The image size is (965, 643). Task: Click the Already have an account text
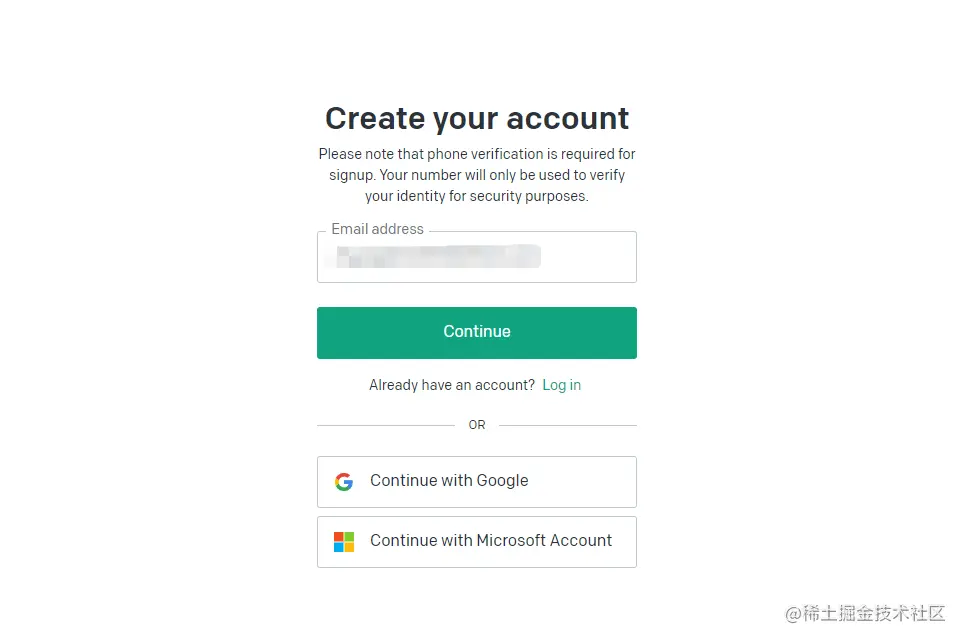click(x=452, y=385)
